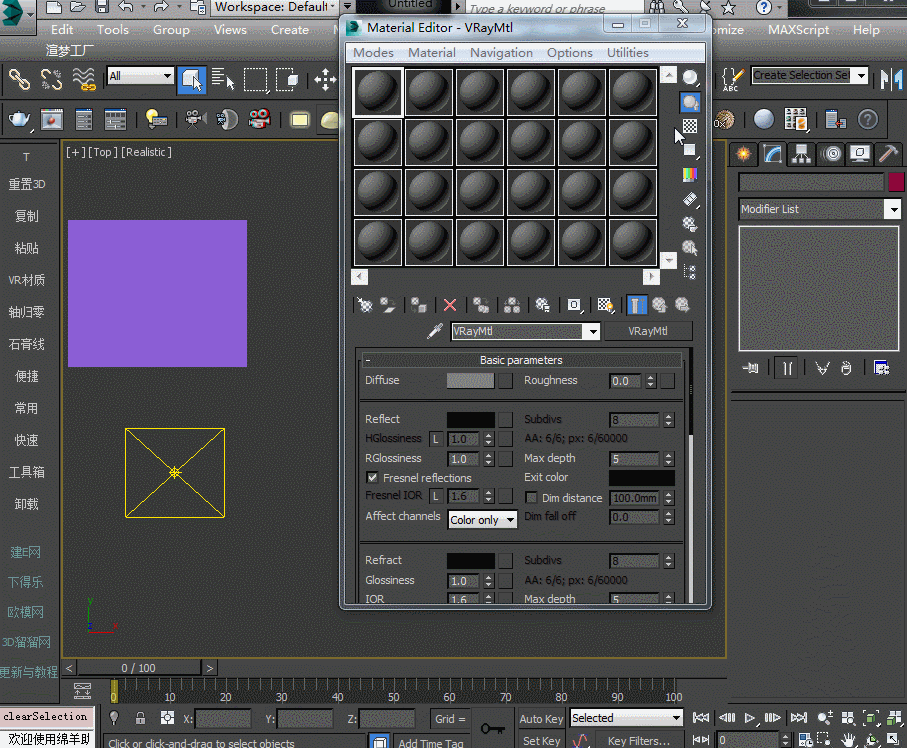
Task: Open the Diffuse color swatch
Action: 469,381
